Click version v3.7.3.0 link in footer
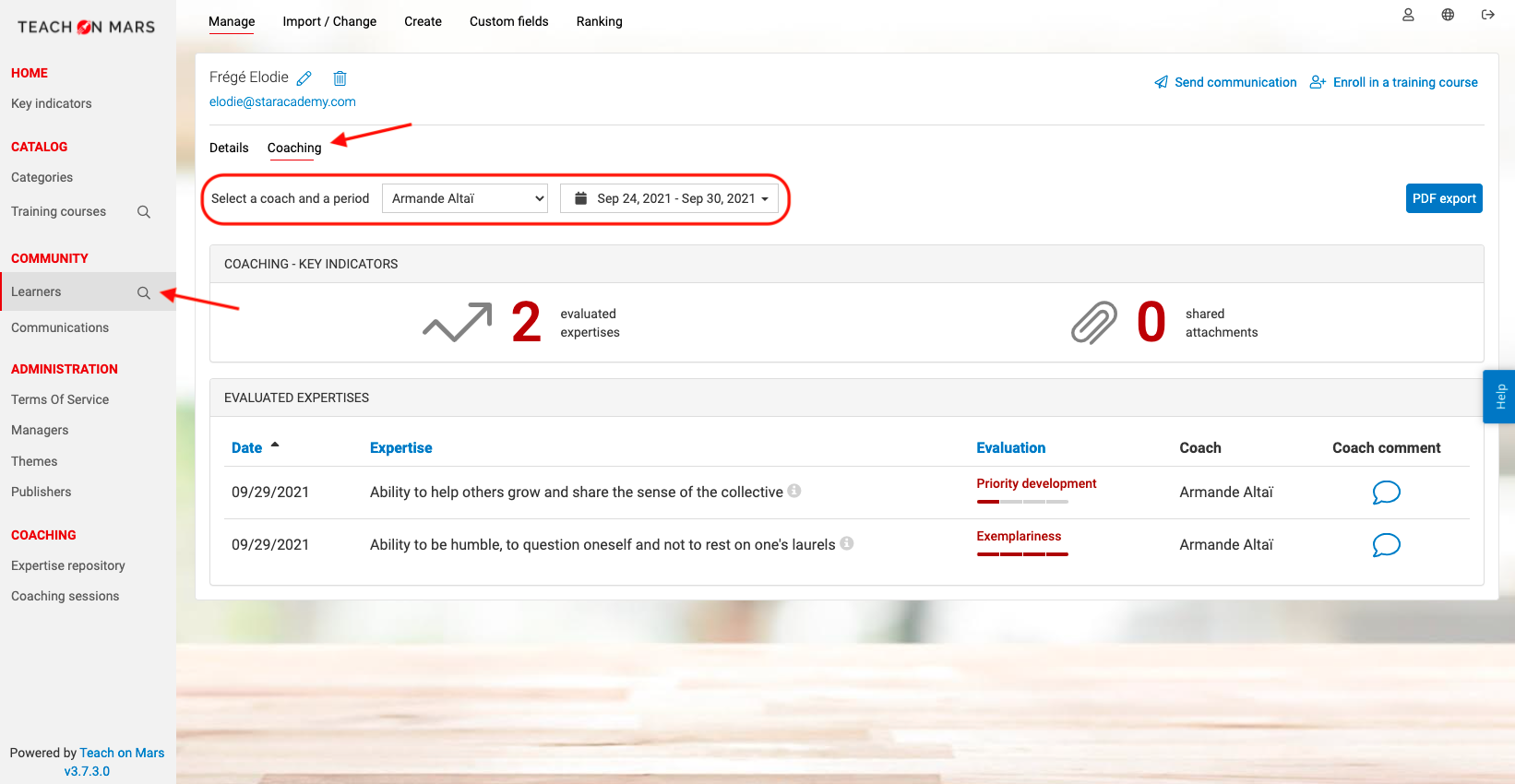This screenshot has width=1515, height=784. point(87,771)
